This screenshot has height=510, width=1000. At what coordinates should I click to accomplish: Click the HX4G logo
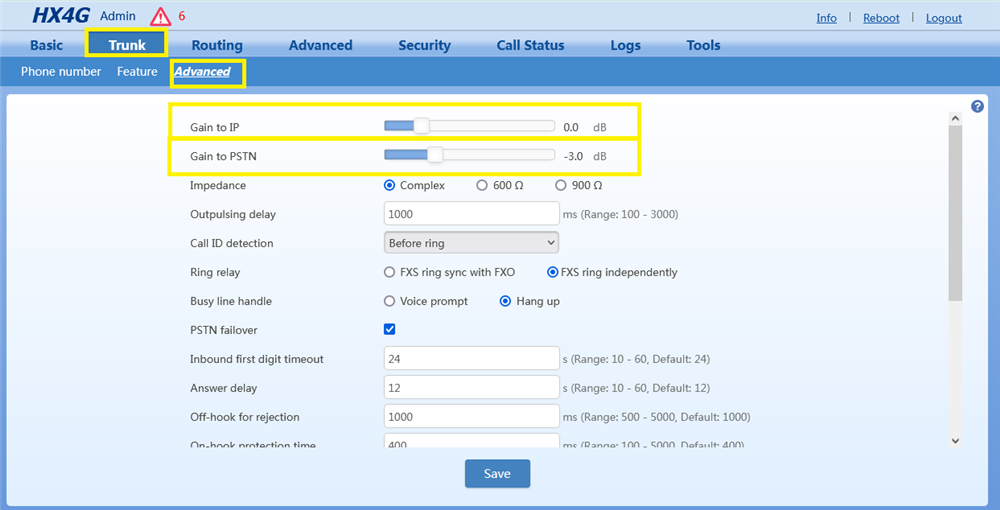point(61,16)
